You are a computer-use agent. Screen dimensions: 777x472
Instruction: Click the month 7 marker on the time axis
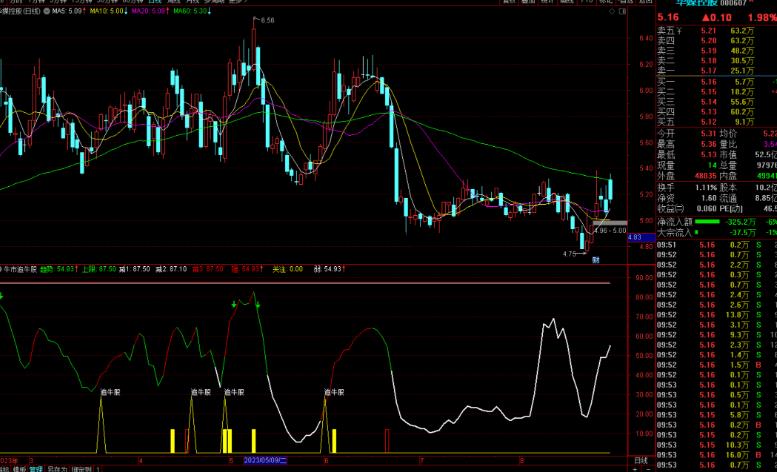[x=422, y=461]
